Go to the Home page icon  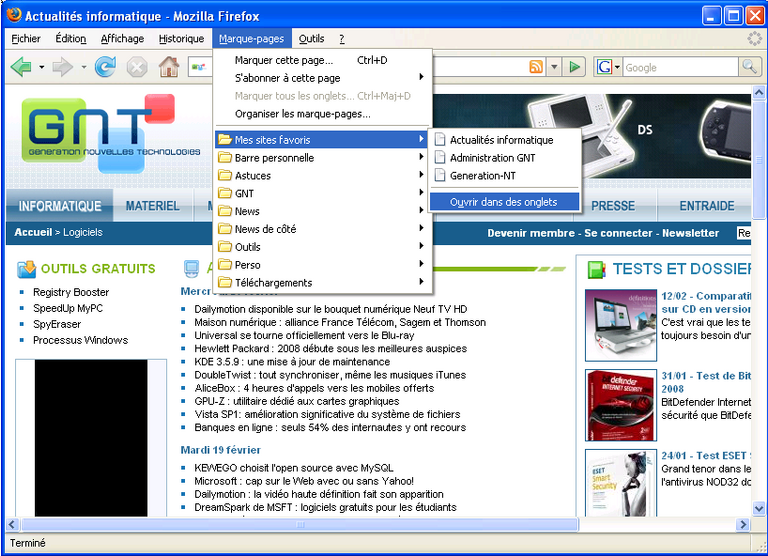coord(169,67)
